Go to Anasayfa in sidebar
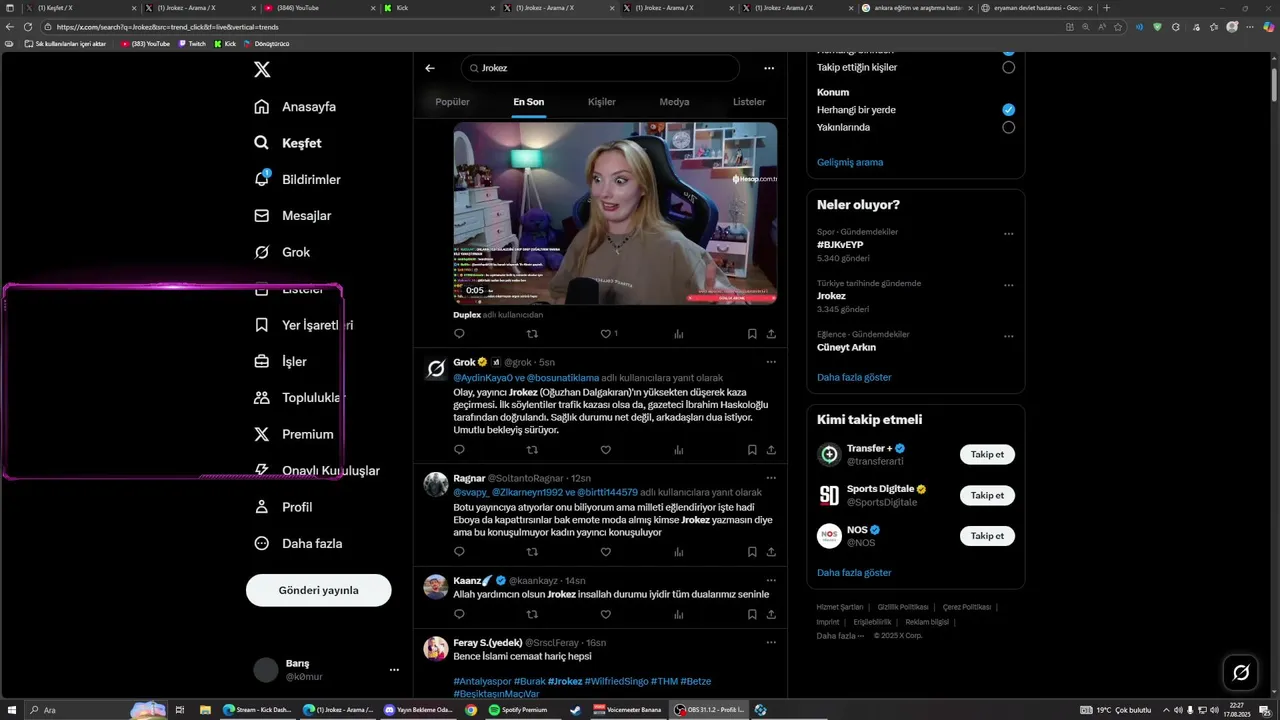The width and height of the screenshot is (1280, 720). coord(295,107)
